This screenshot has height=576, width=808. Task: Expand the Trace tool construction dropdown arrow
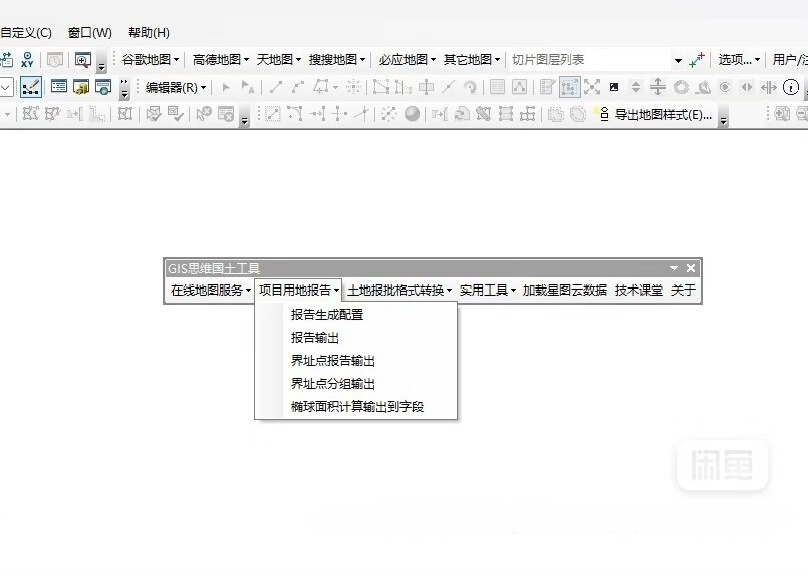coord(335,88)
